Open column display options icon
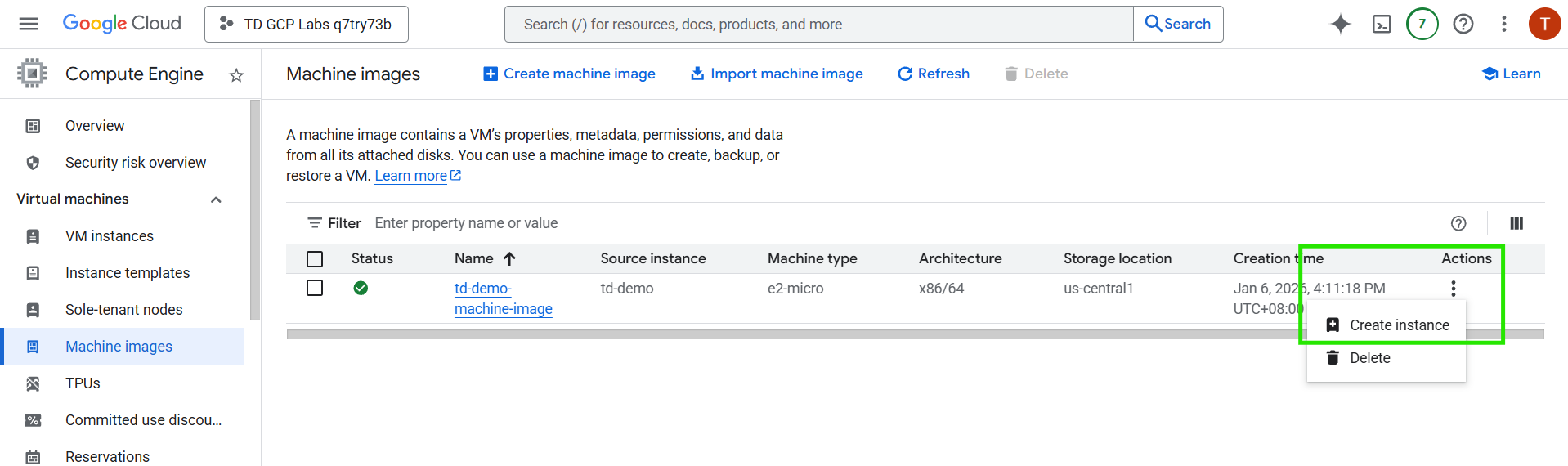The image size is (1568, 466). pyautogui.click(x=1516, y=223)
